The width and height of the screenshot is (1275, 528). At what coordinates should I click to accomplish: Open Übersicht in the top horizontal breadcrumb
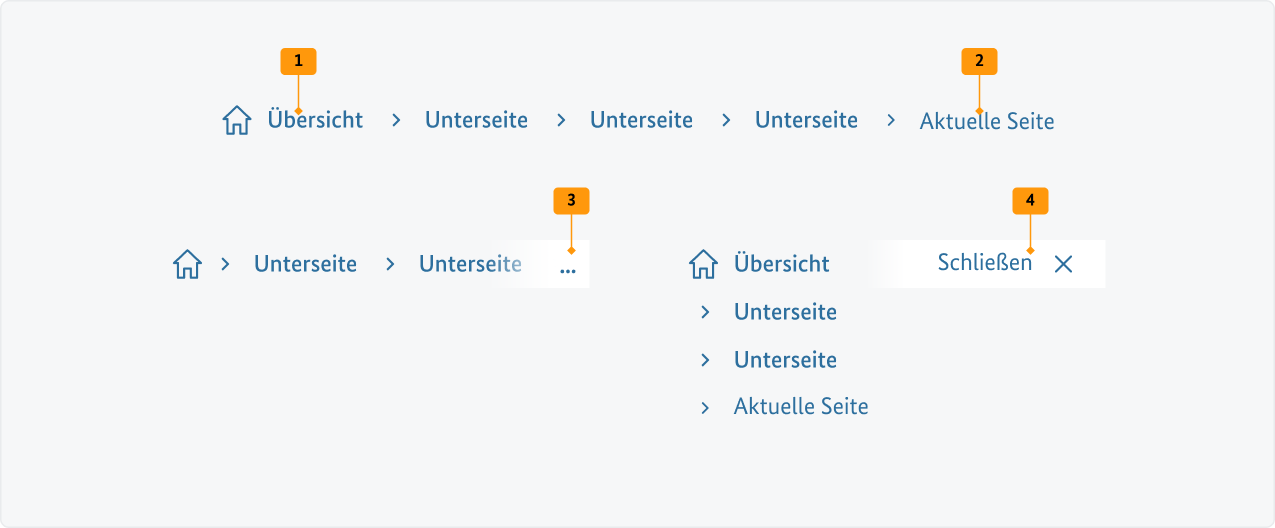point(315,121)
